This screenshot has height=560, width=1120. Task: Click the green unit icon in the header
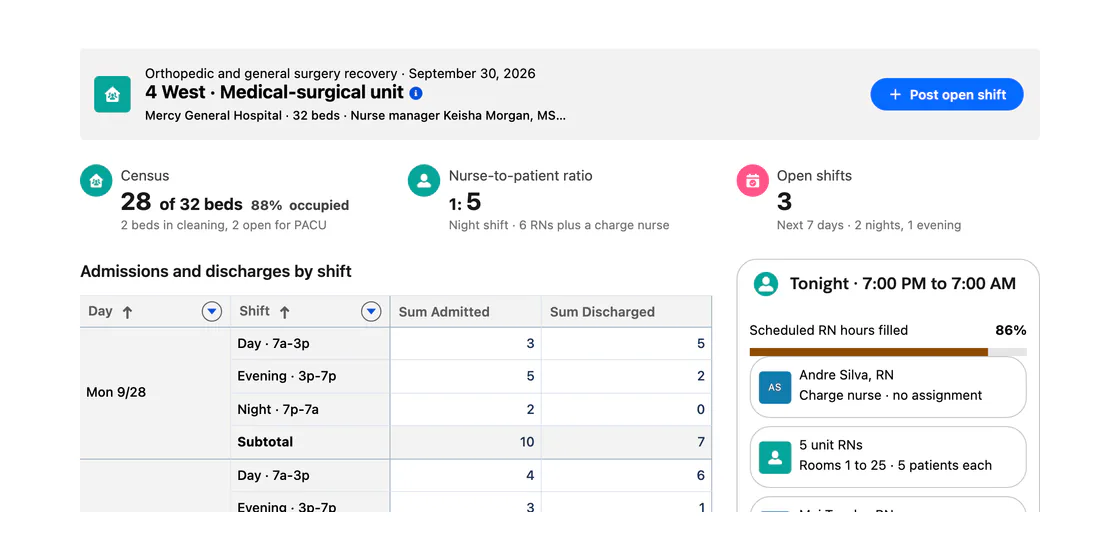click(112, 94)
